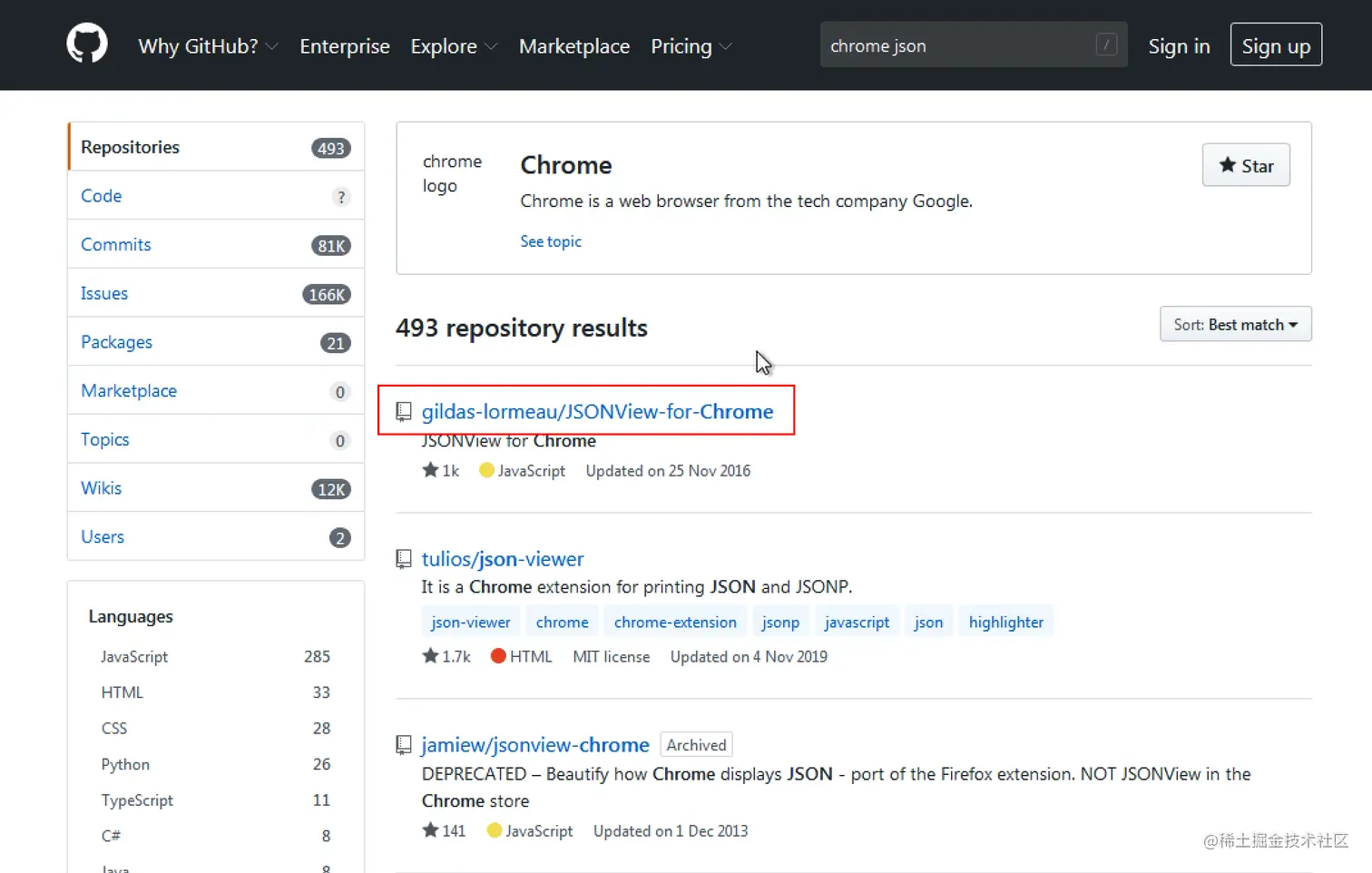This screenshot has width=1372, height=873.
Task: Click the repository icon beside gildas-lormeau/JSONView-for-Chrome
Action: click(404, 412)
